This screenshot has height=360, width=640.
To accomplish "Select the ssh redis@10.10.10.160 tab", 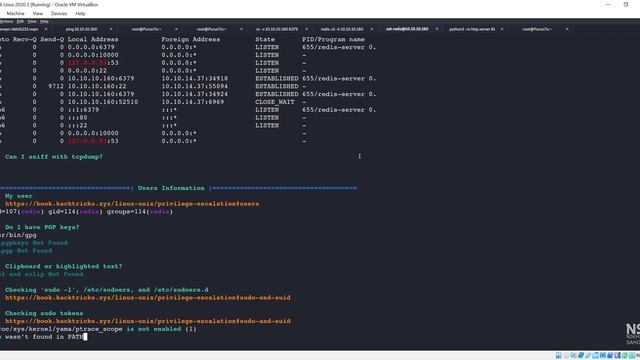I will click(407, 29).
